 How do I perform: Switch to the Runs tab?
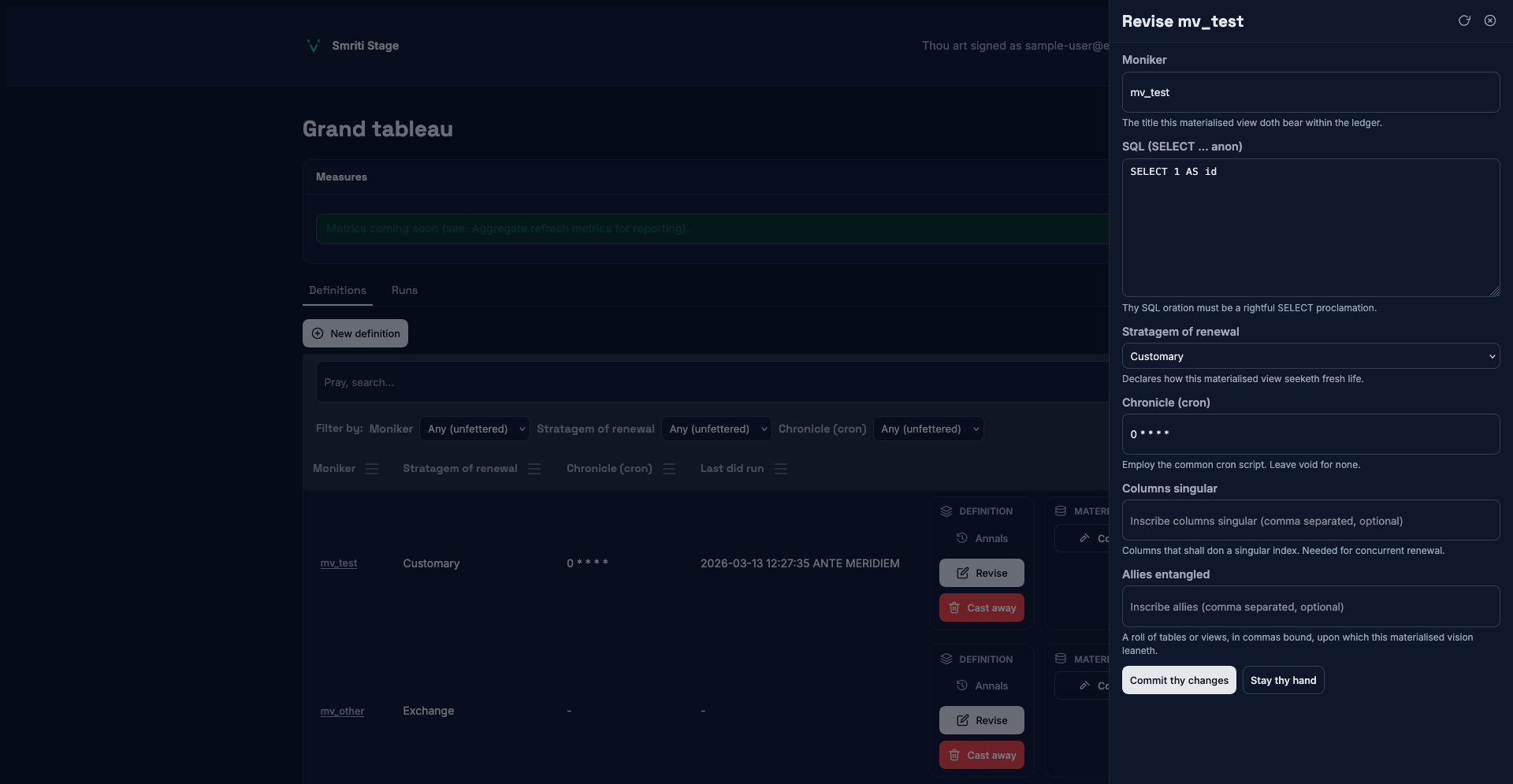[x=404, y=290]
